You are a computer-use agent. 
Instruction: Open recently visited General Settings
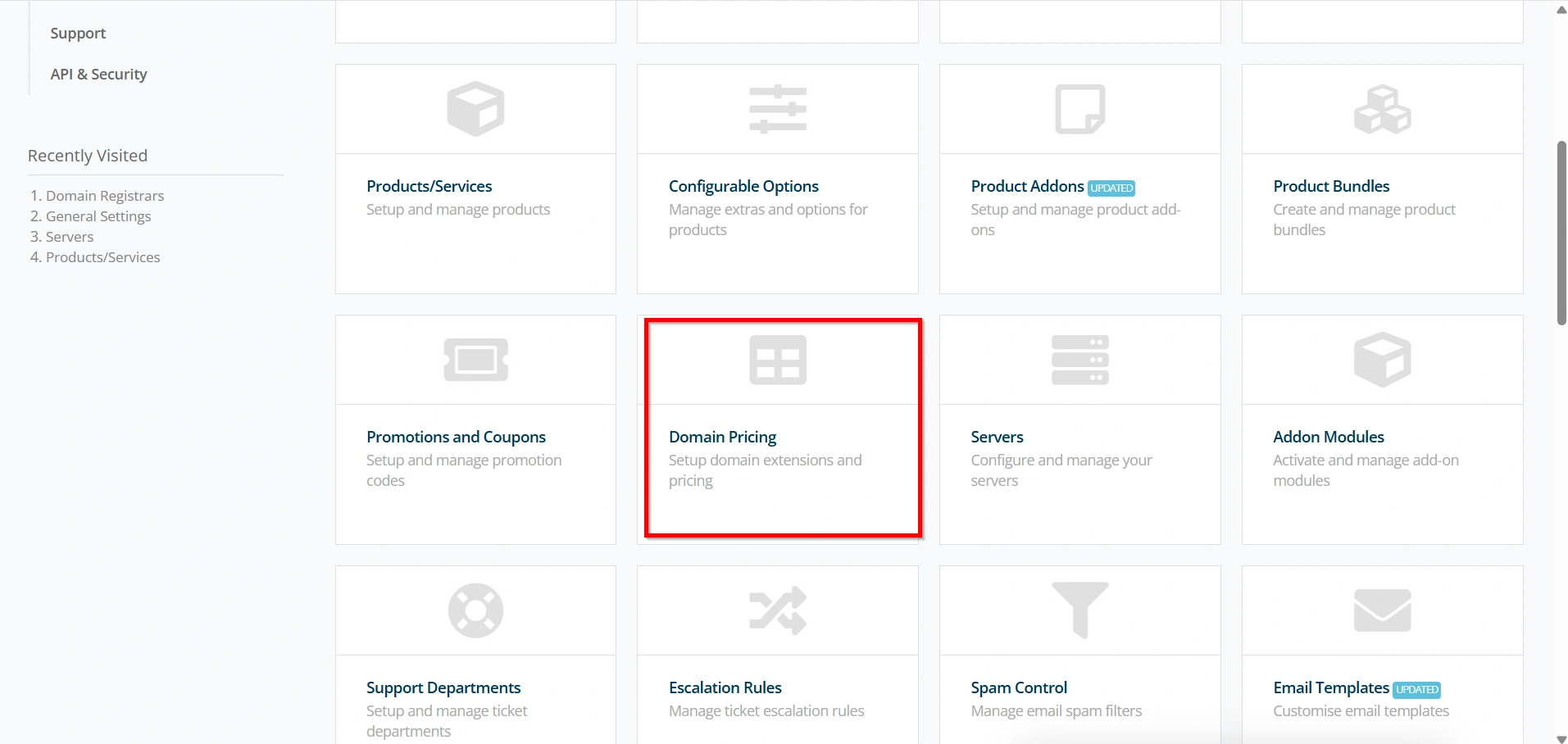pos(98,216)
